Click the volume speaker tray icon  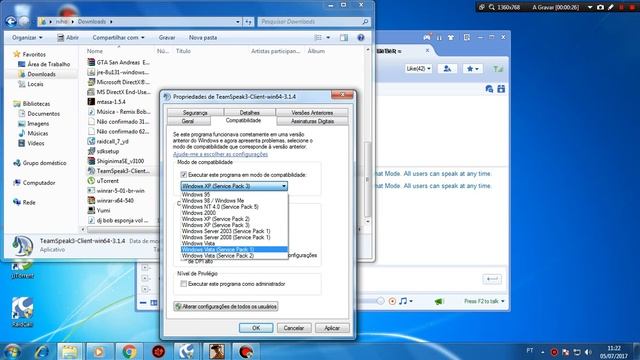(x=588, y=352)
